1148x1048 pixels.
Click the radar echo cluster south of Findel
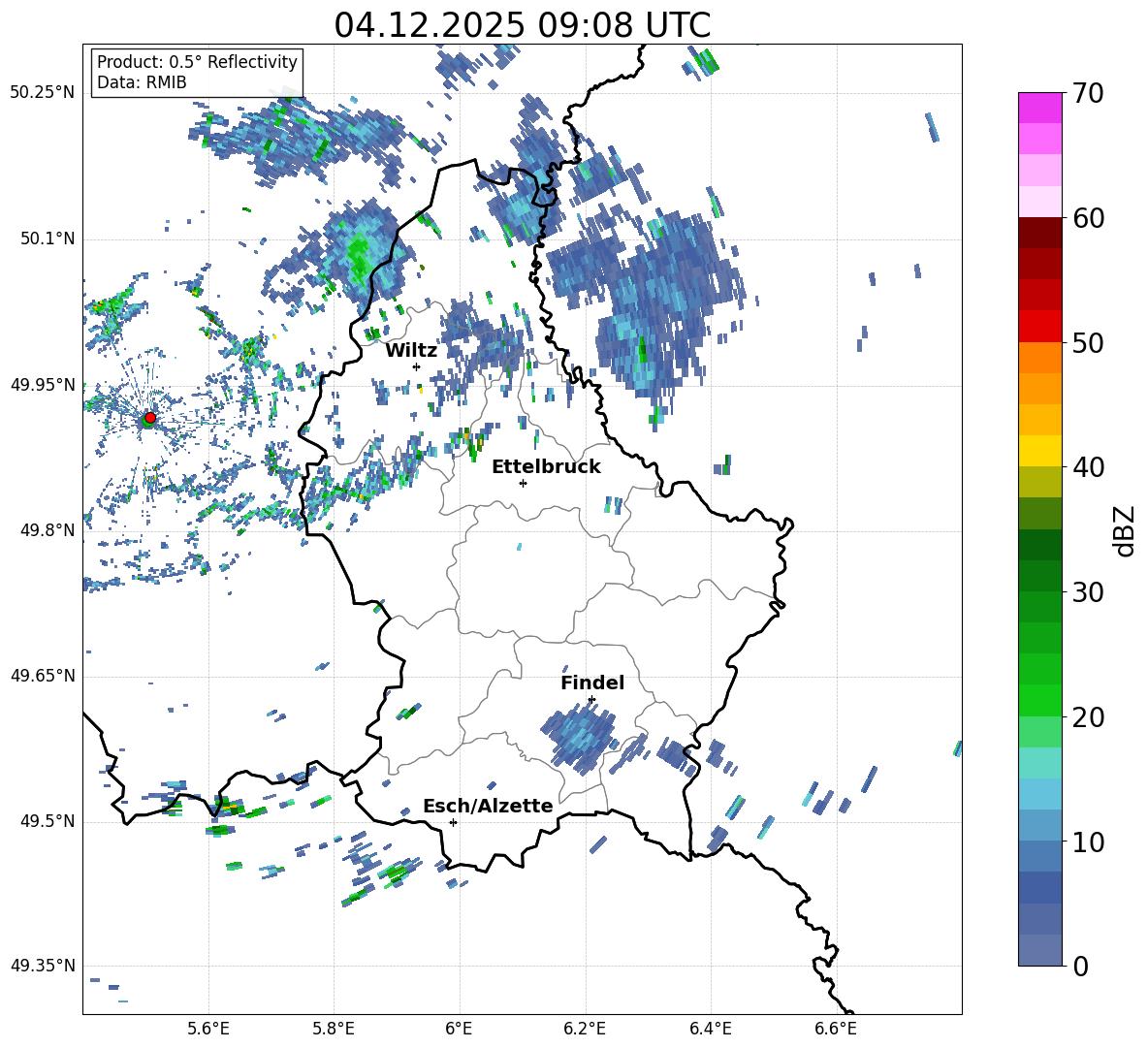tap(580, 737)
